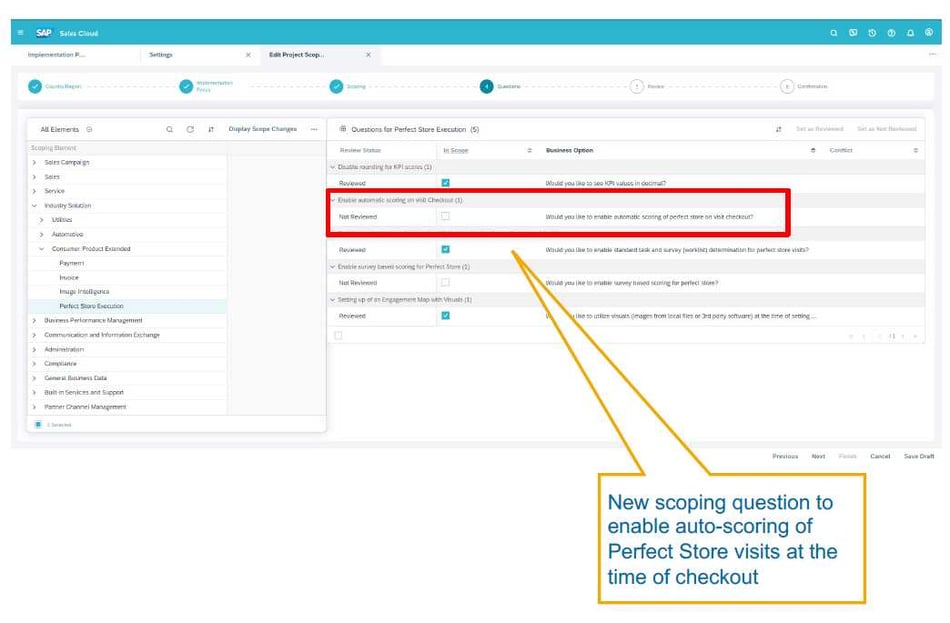Go to the Country/Region wizard step
The image size is (950, 623).
35,86
